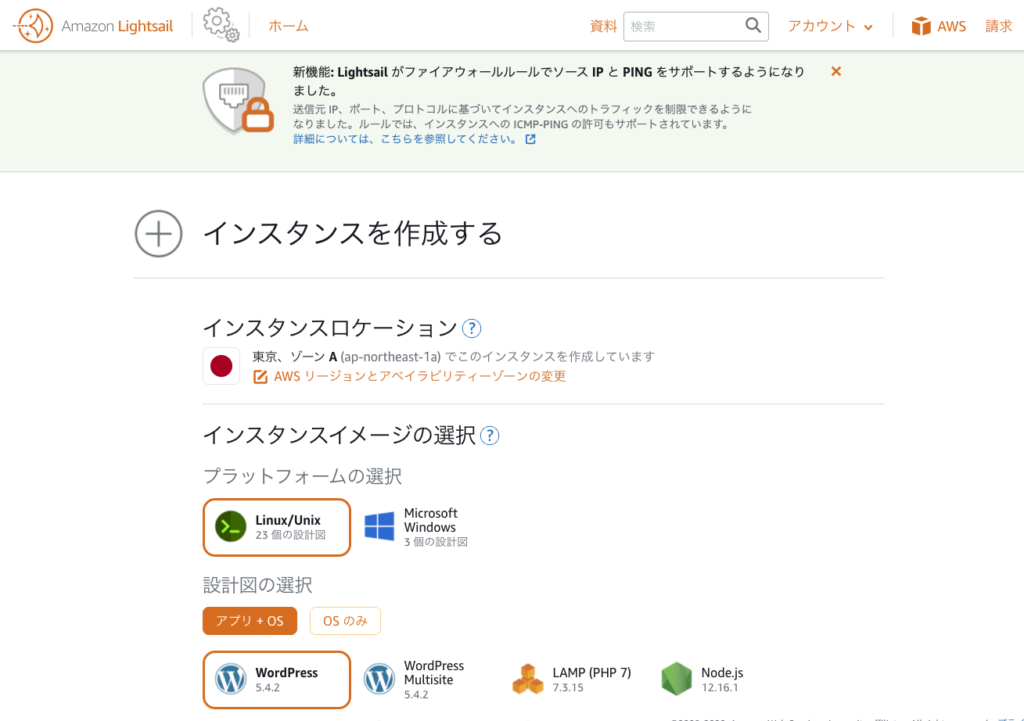Click the Amazon Lightsail logo icon
Image resolution: width=1024 pixels, height=721 pixels.
click(33, 26)
